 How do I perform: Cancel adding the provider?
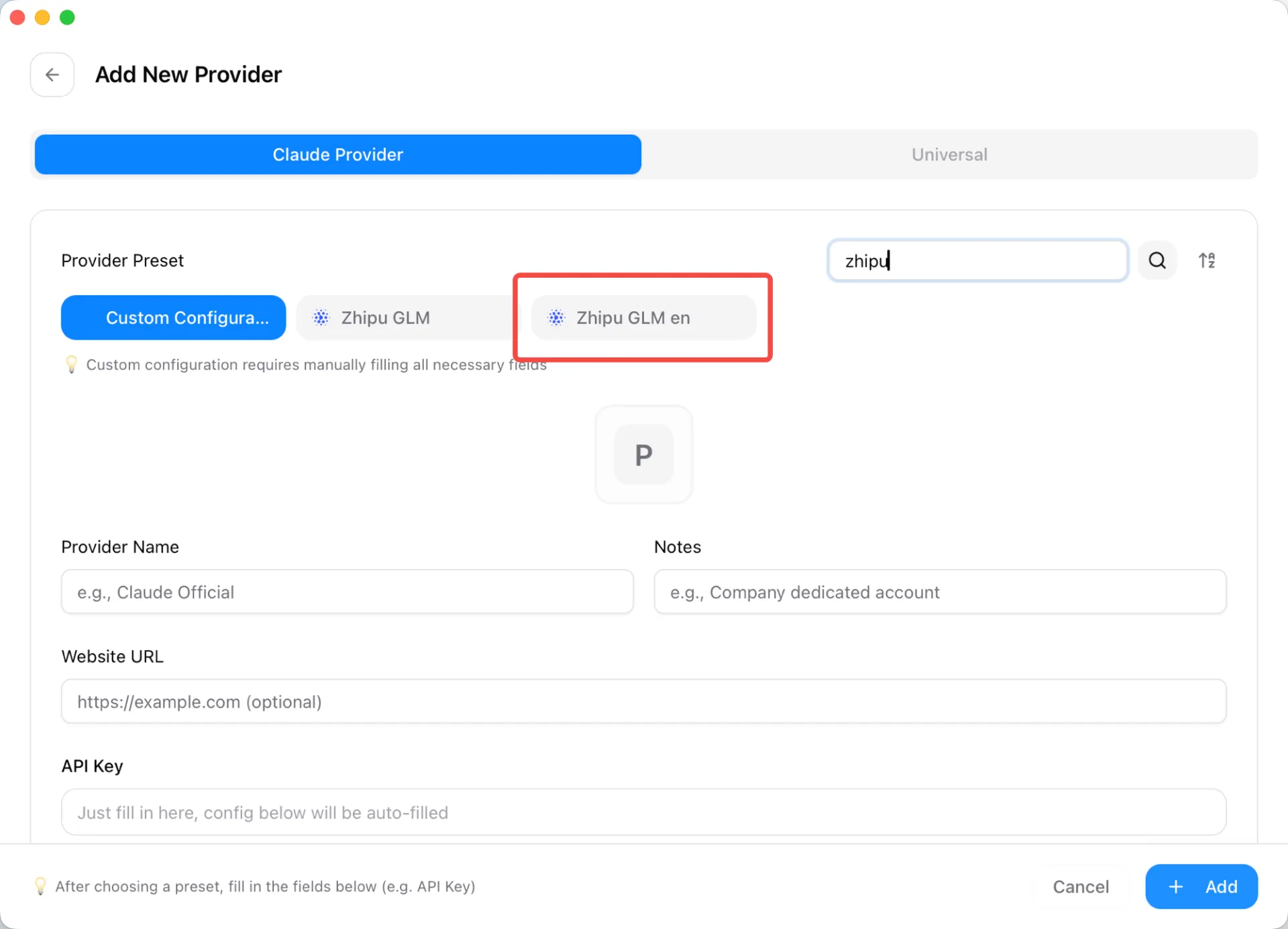(x=1081, y=886)
